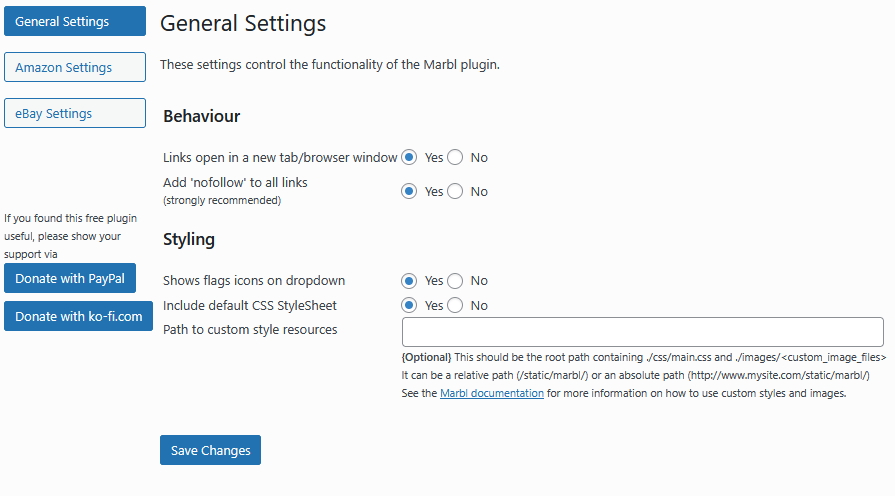Select Yes for default CSS StyleSheet
The height and width of the screenshot is (496, 895).
409,305
